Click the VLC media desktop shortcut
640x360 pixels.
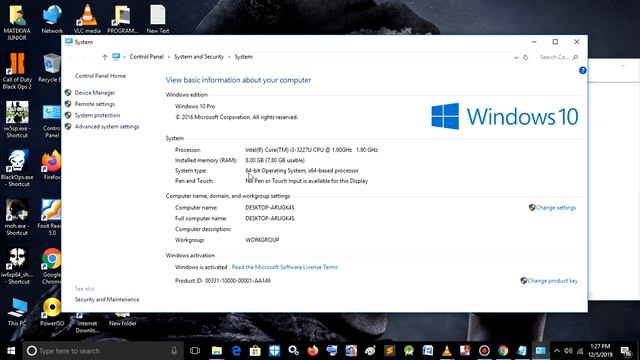[87, 19]
